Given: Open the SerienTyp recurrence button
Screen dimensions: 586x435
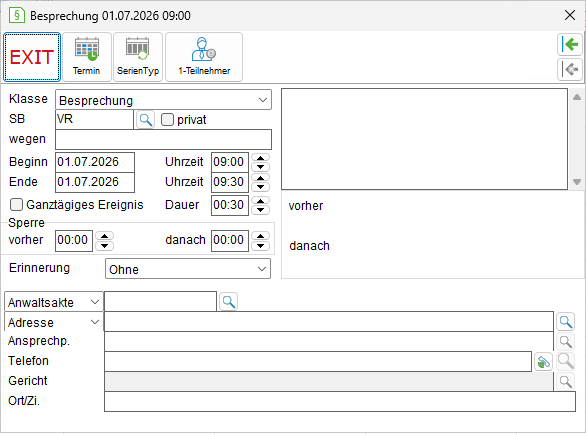Looking at the screenshot, I should (x=138, y=57).
